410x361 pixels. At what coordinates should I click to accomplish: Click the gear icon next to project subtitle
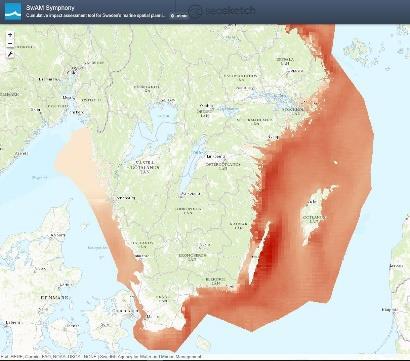[173, 16]
